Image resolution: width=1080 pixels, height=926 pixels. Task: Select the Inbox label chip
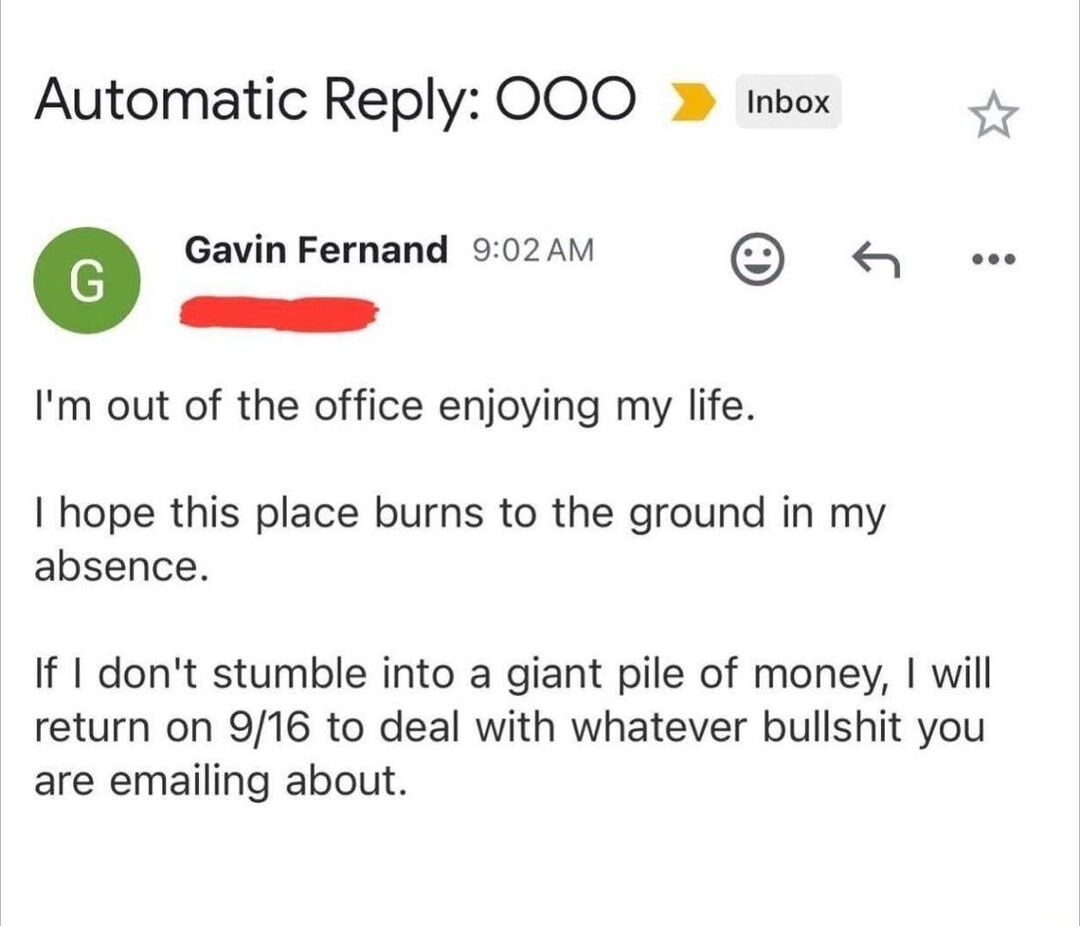pyautogui.click(x=788, y=102)
